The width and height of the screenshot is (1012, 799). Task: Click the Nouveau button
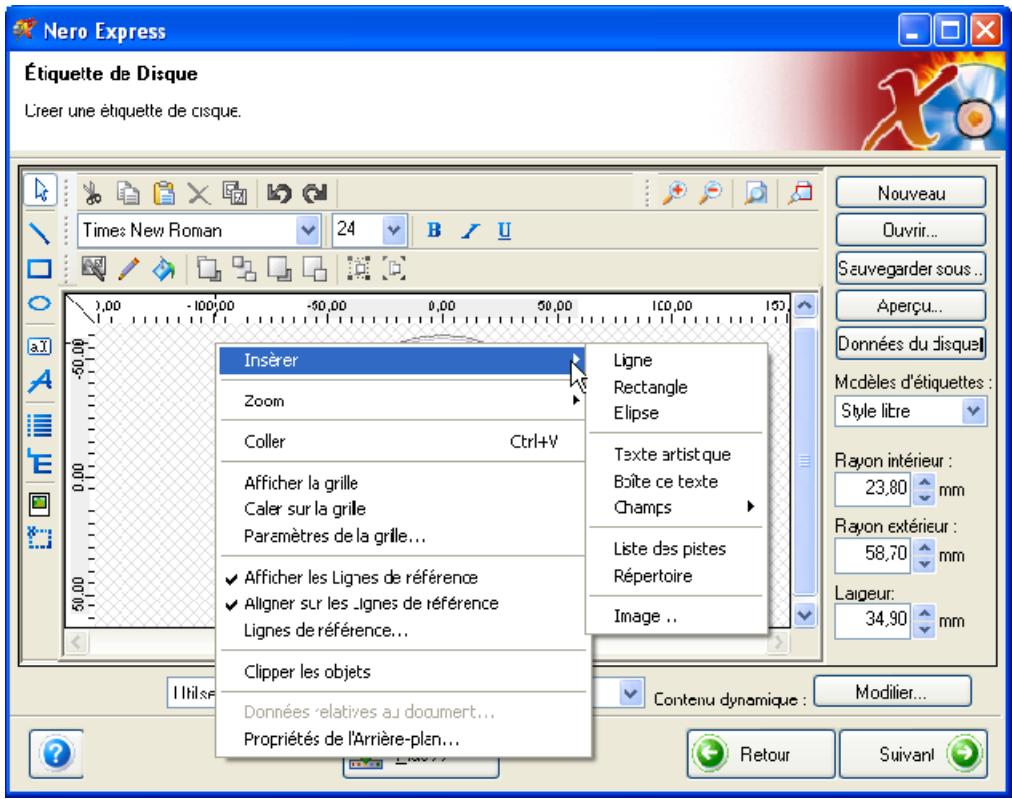click(x=911, y=193)
